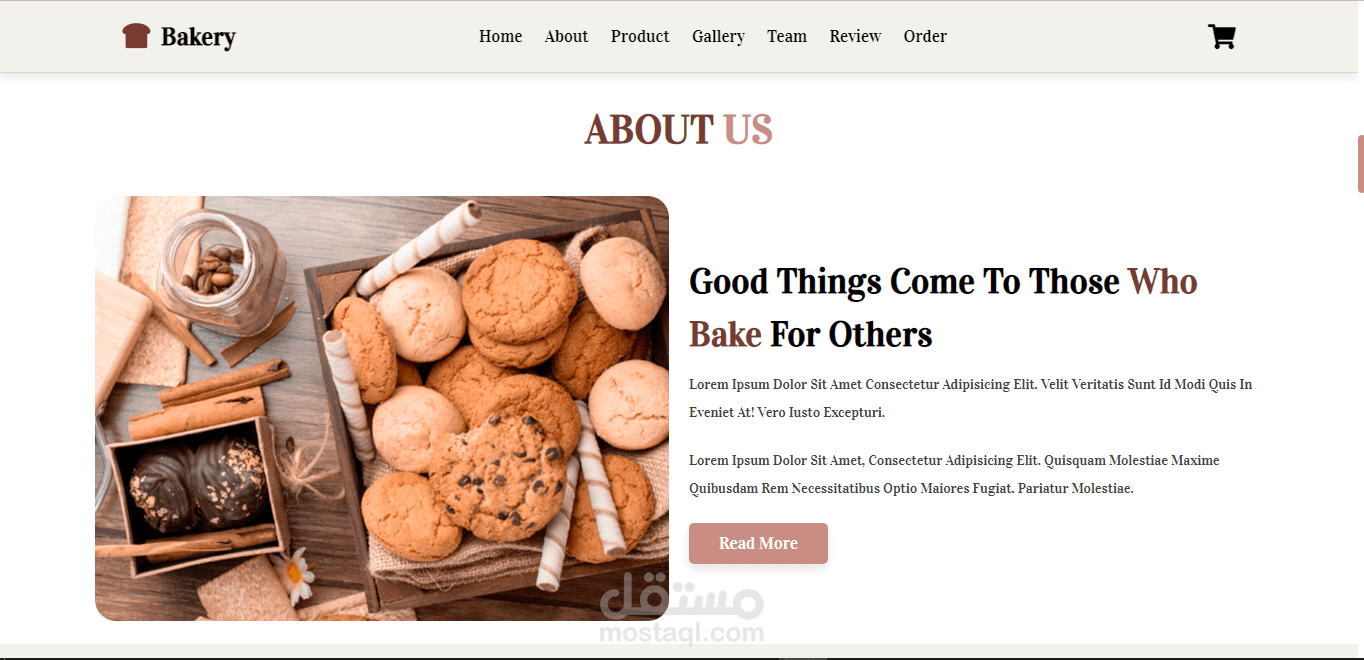Select the Order nav link
Screen dimensions: 1364x660
click(x=925, y=36)
